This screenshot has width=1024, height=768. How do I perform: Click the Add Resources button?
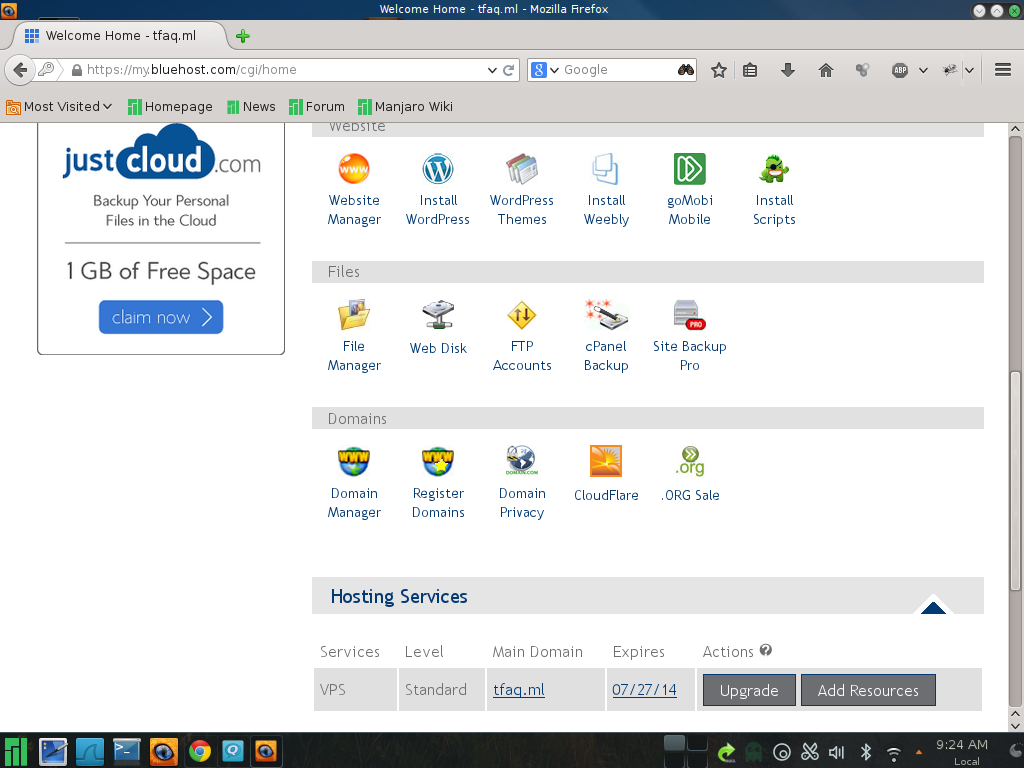coord(867,690)
